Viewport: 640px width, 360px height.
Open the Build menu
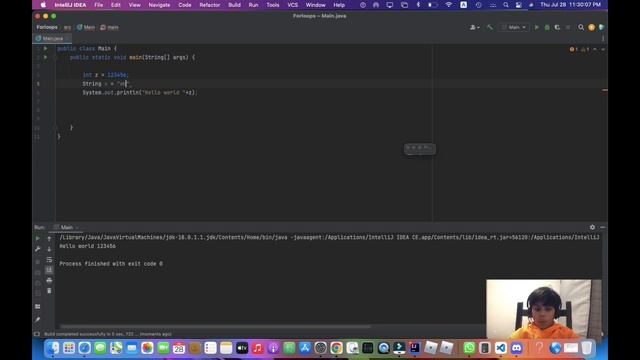[x=234, y=5]
